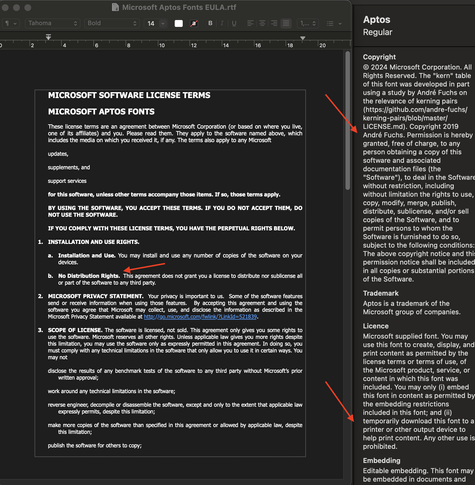Click the 'supplements, and' line

[x=69, y=167]
